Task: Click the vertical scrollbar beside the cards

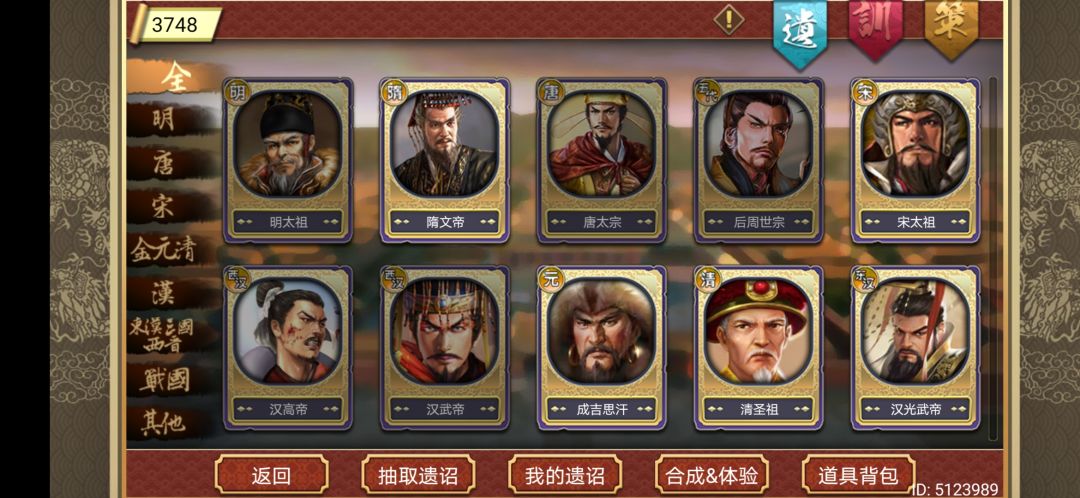Action: (993, 258)
